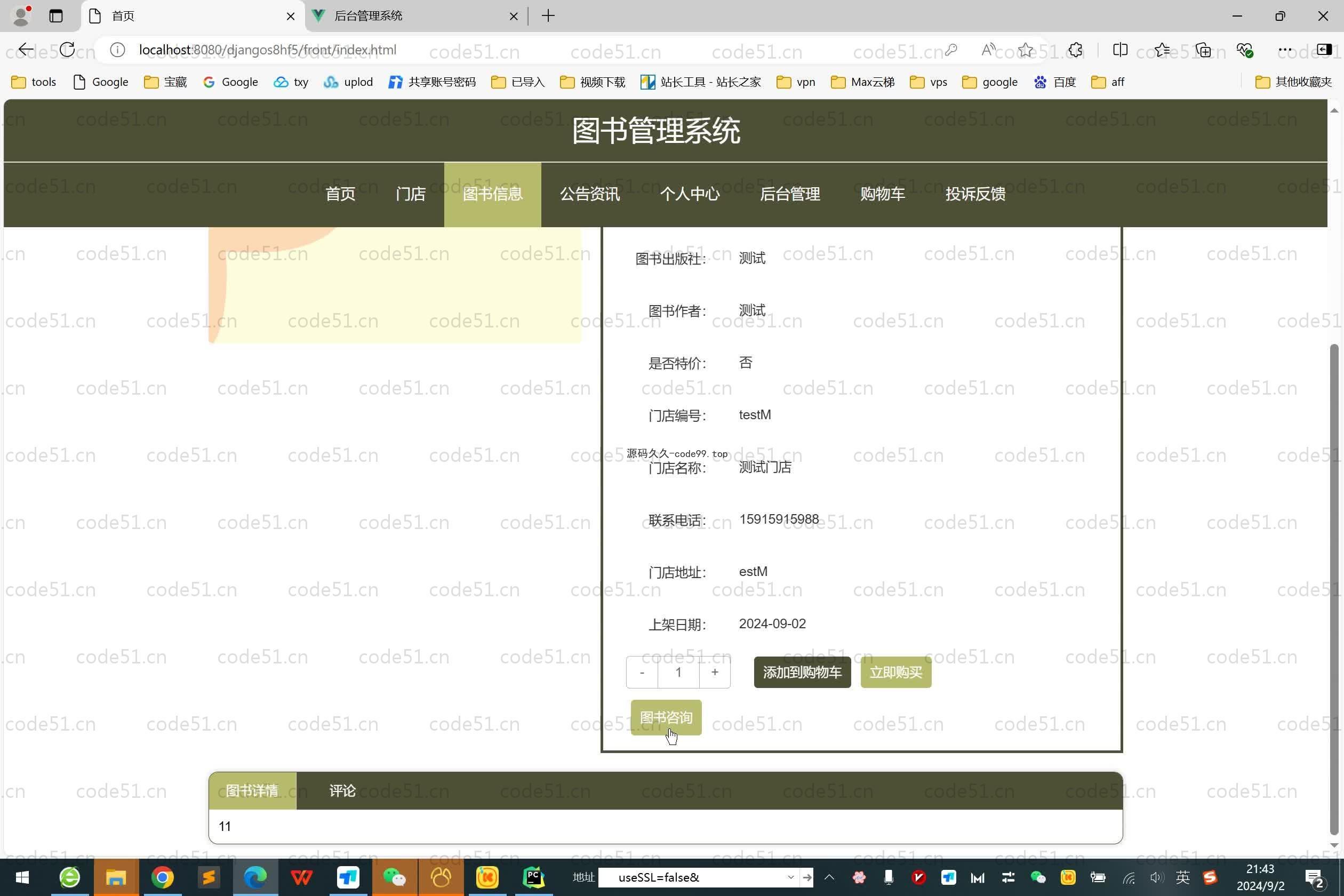Open the uplod bookmark
This screenshot has height=896, width=1344.
pos(347,82)
